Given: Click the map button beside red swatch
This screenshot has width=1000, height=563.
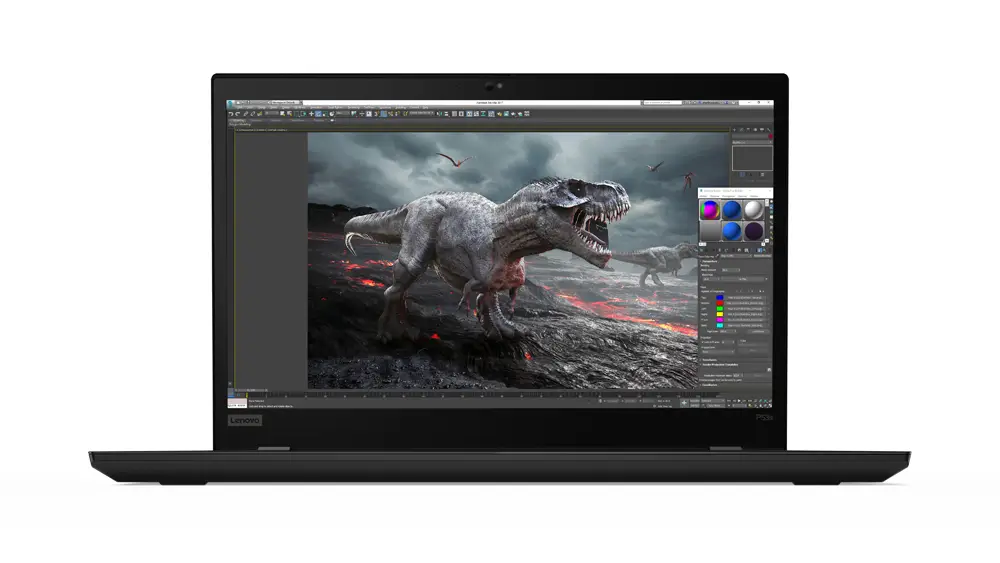Looking at the screenshot, I should click(x=746, y=303).
